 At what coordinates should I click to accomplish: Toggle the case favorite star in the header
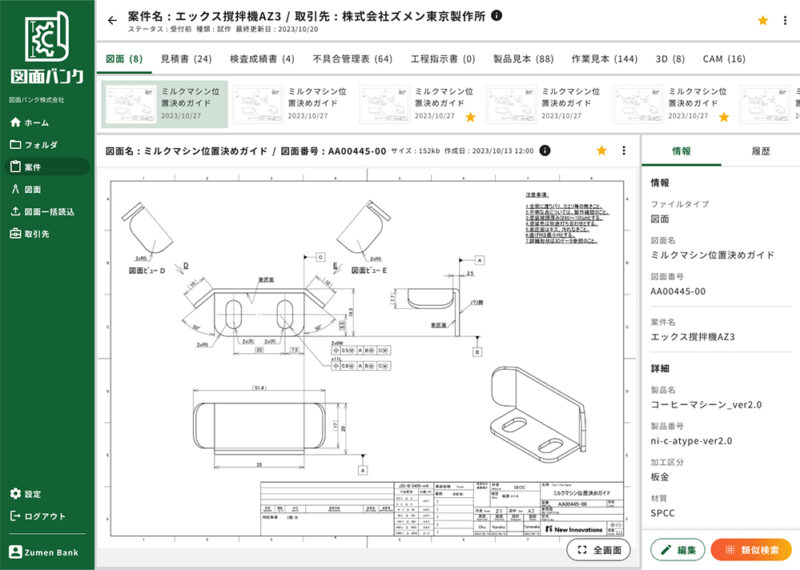pos(763,20)
